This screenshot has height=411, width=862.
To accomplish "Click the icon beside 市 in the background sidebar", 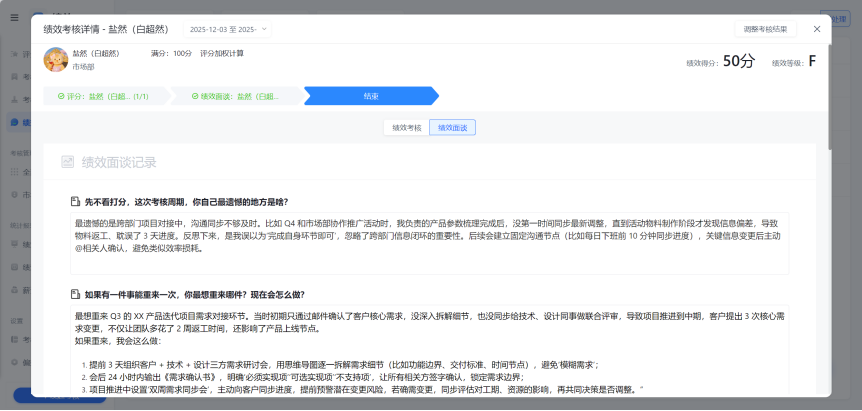I will [x=14, y=195].
